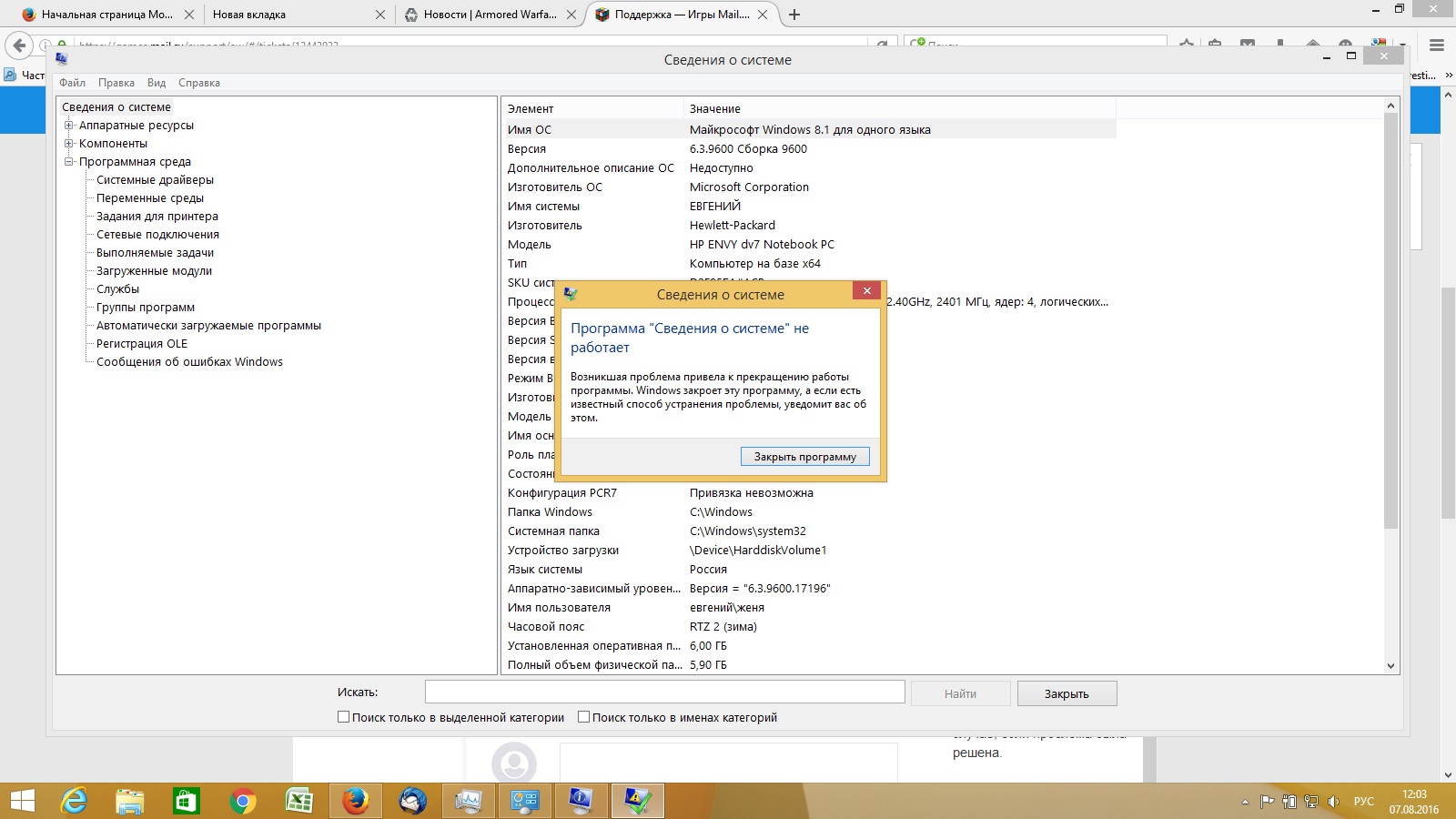The image size is (1456, 819).
Task: Collapse the 'Программная среда' tree node
Action: 68,162
